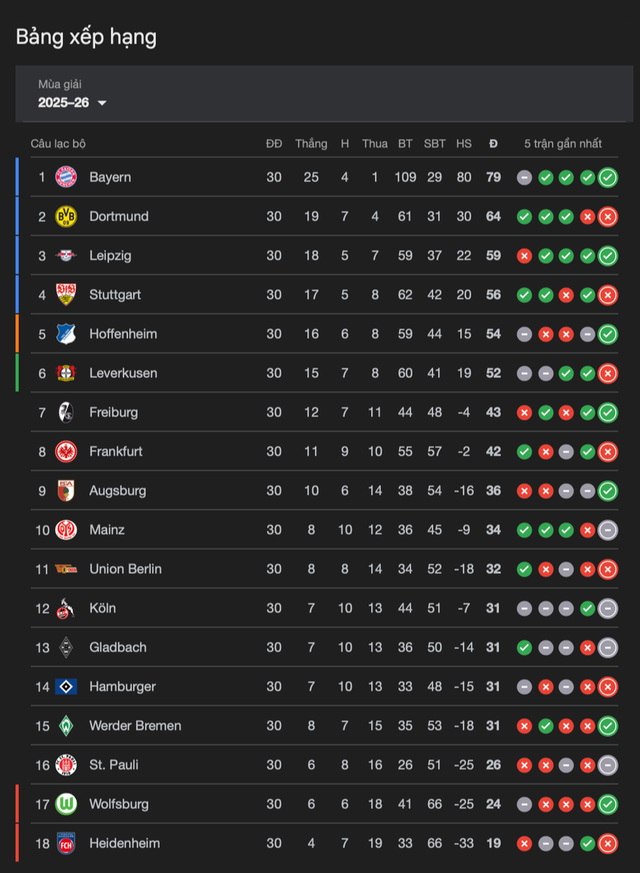Click the Leipzig club logo
640x873 pixels.
(x=66, y=256)
